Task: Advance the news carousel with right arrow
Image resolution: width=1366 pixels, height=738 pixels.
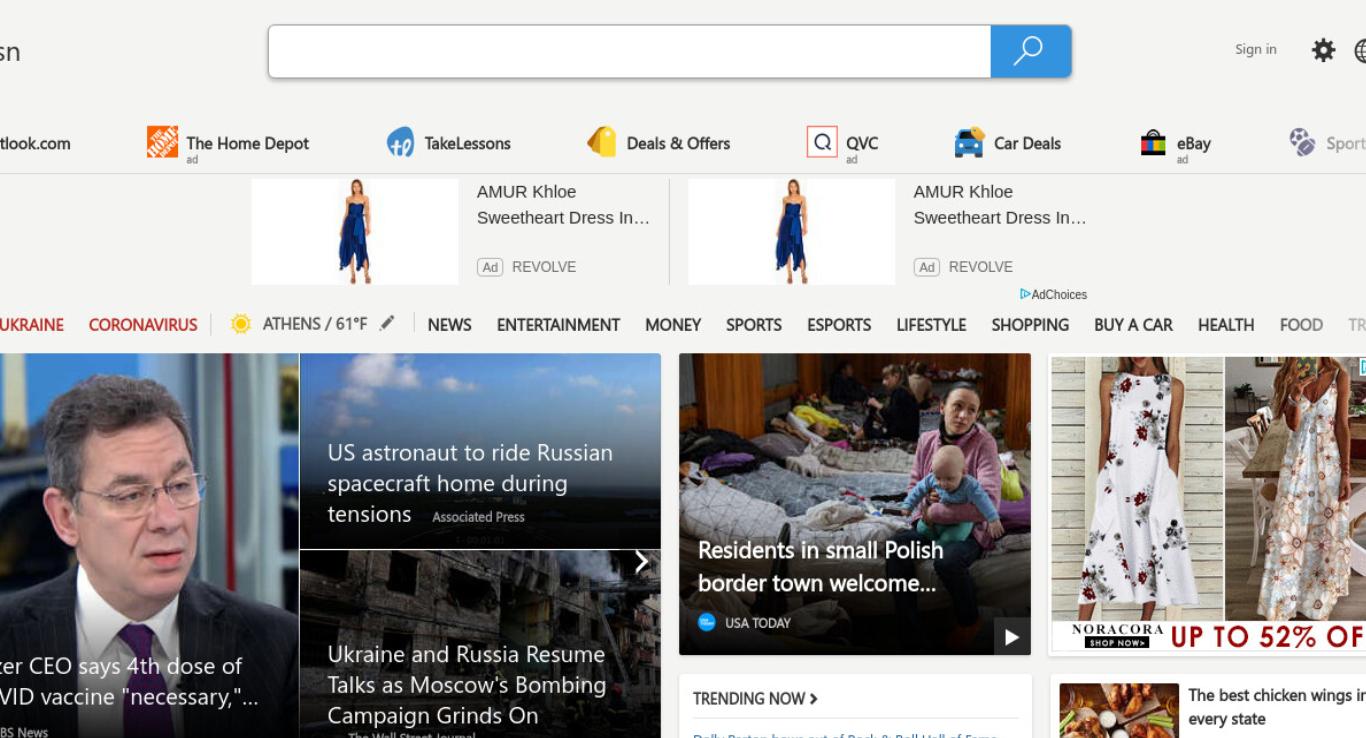Action: [x=642, y=563]
